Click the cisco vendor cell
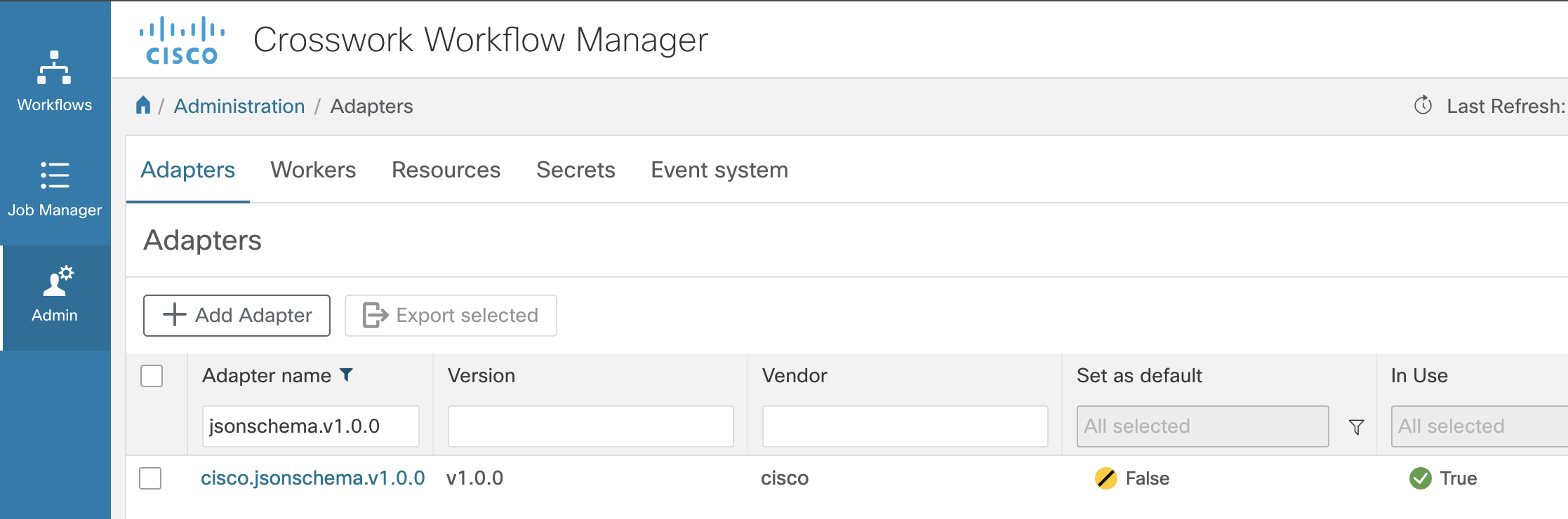 (x=785, y=478)
